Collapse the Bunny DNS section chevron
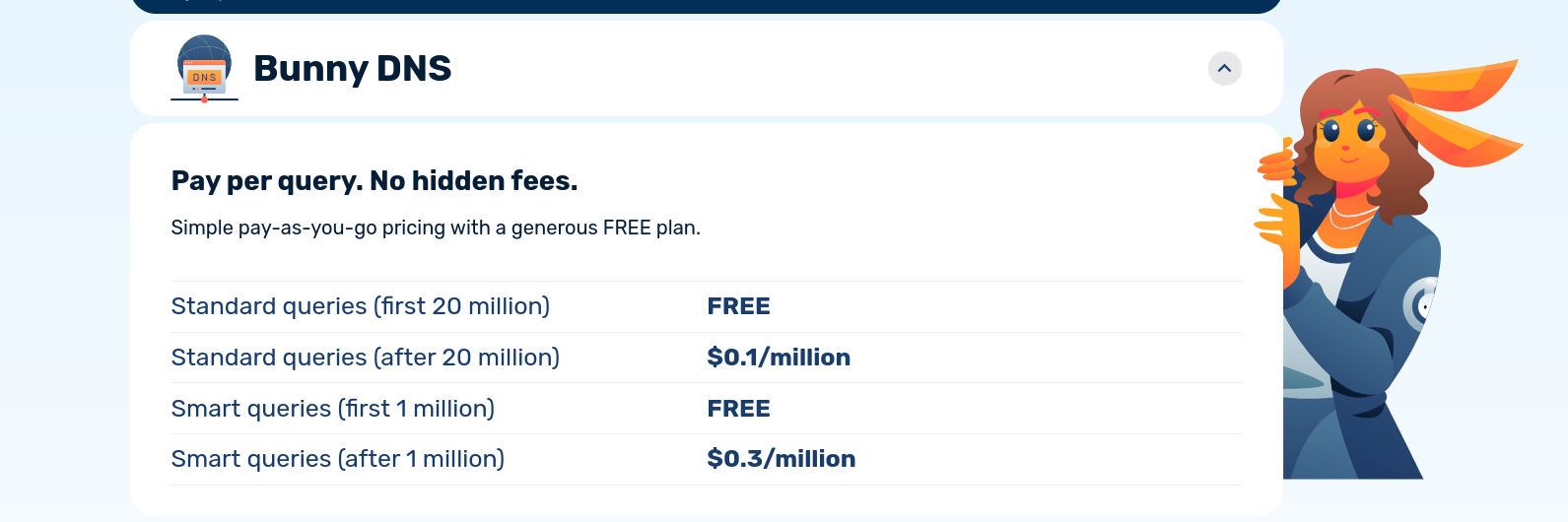This screenshot has width=1568, height=522. (x=1224, y=69)
